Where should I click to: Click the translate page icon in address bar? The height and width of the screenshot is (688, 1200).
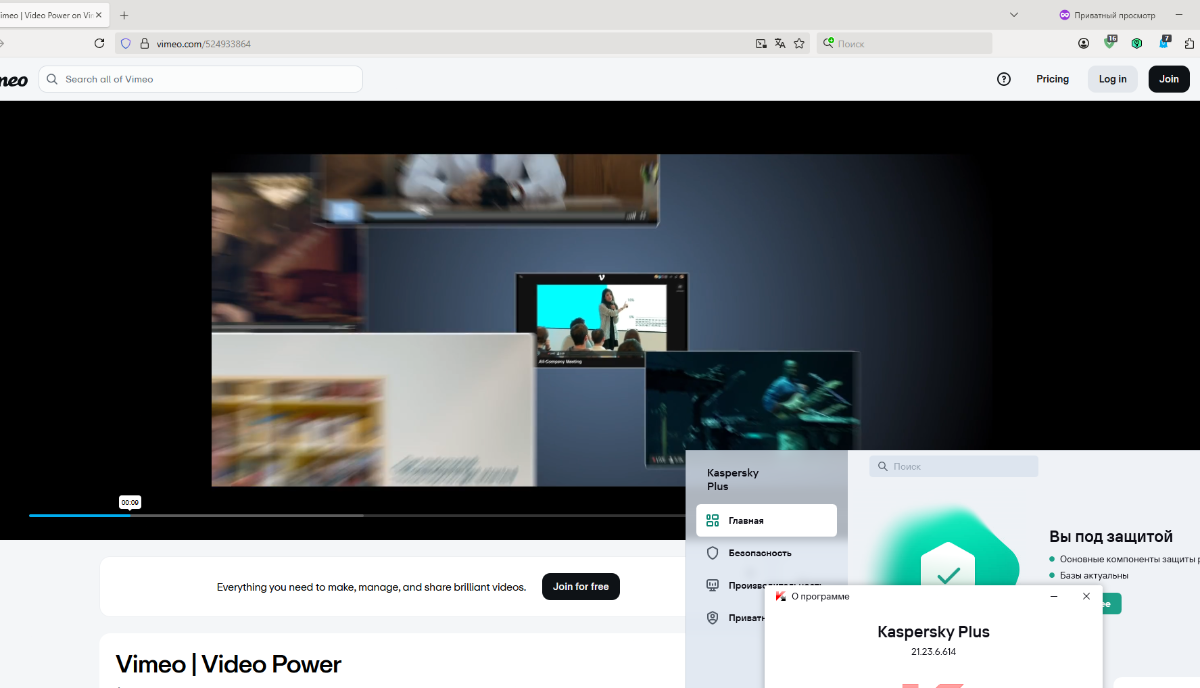[x=780, y=43]
